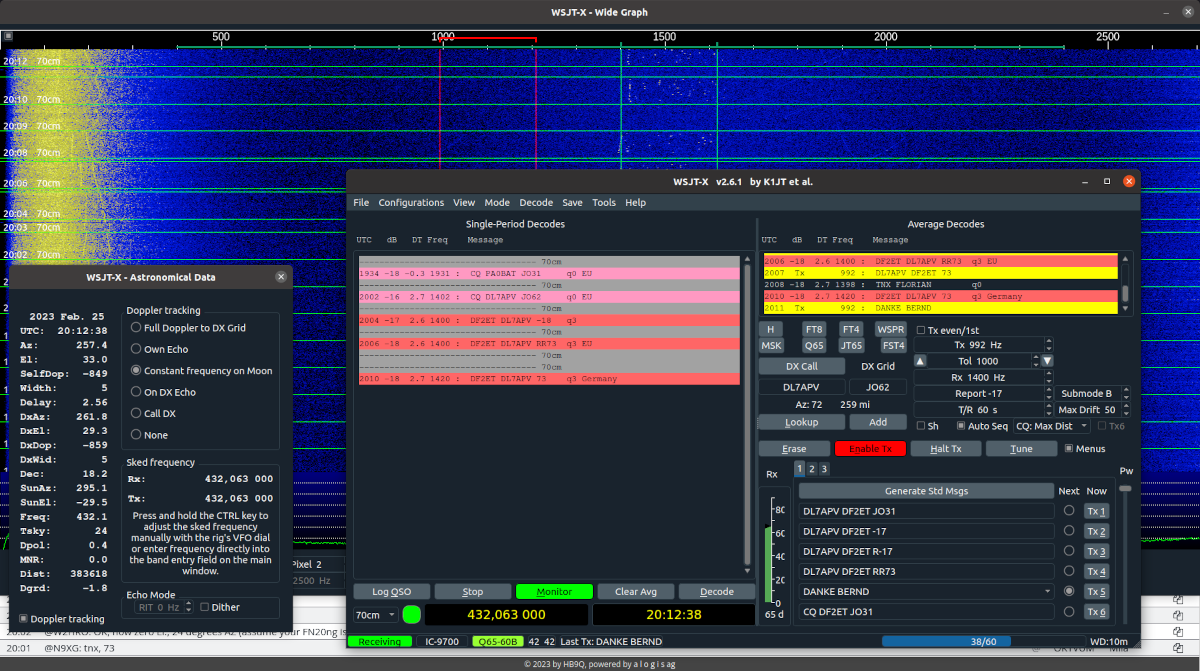Switch to message tab 3
This screenshot has width=1200, height=671.
824,469
